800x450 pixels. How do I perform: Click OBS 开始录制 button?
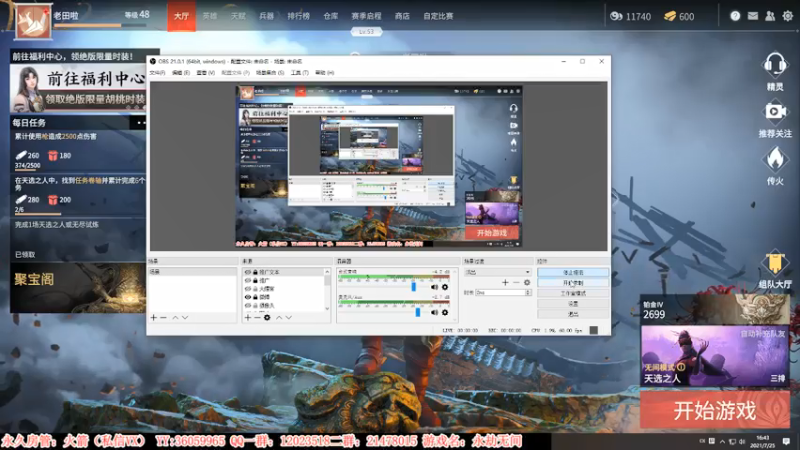pos(573,283)
